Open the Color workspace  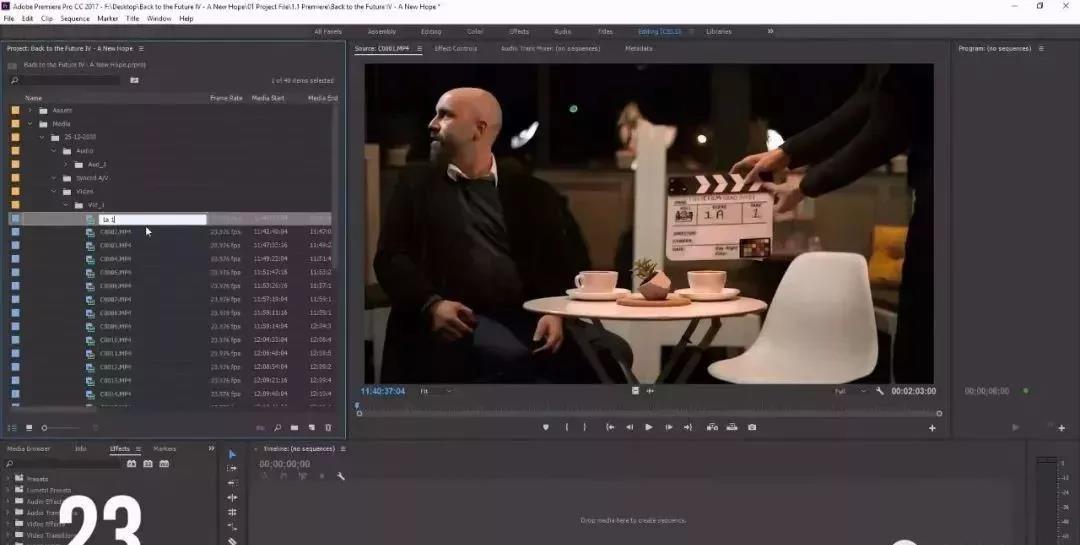pos(475,31)
